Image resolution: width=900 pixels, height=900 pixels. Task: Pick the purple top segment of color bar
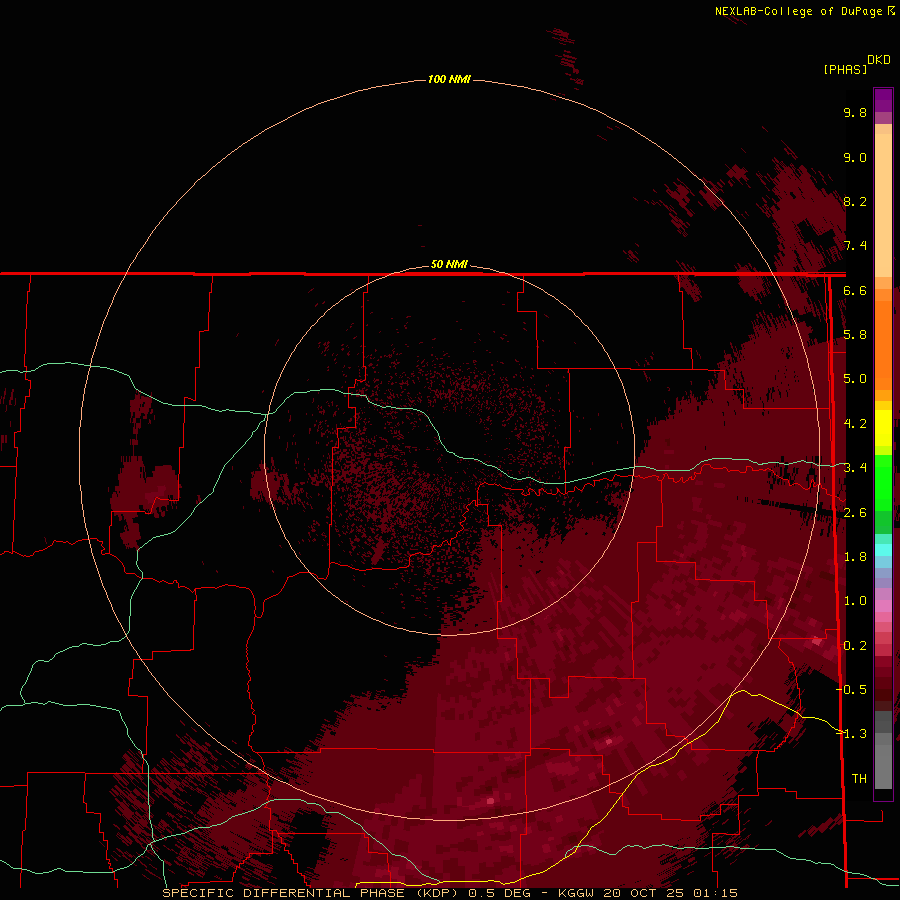click(x=883, y=100)
